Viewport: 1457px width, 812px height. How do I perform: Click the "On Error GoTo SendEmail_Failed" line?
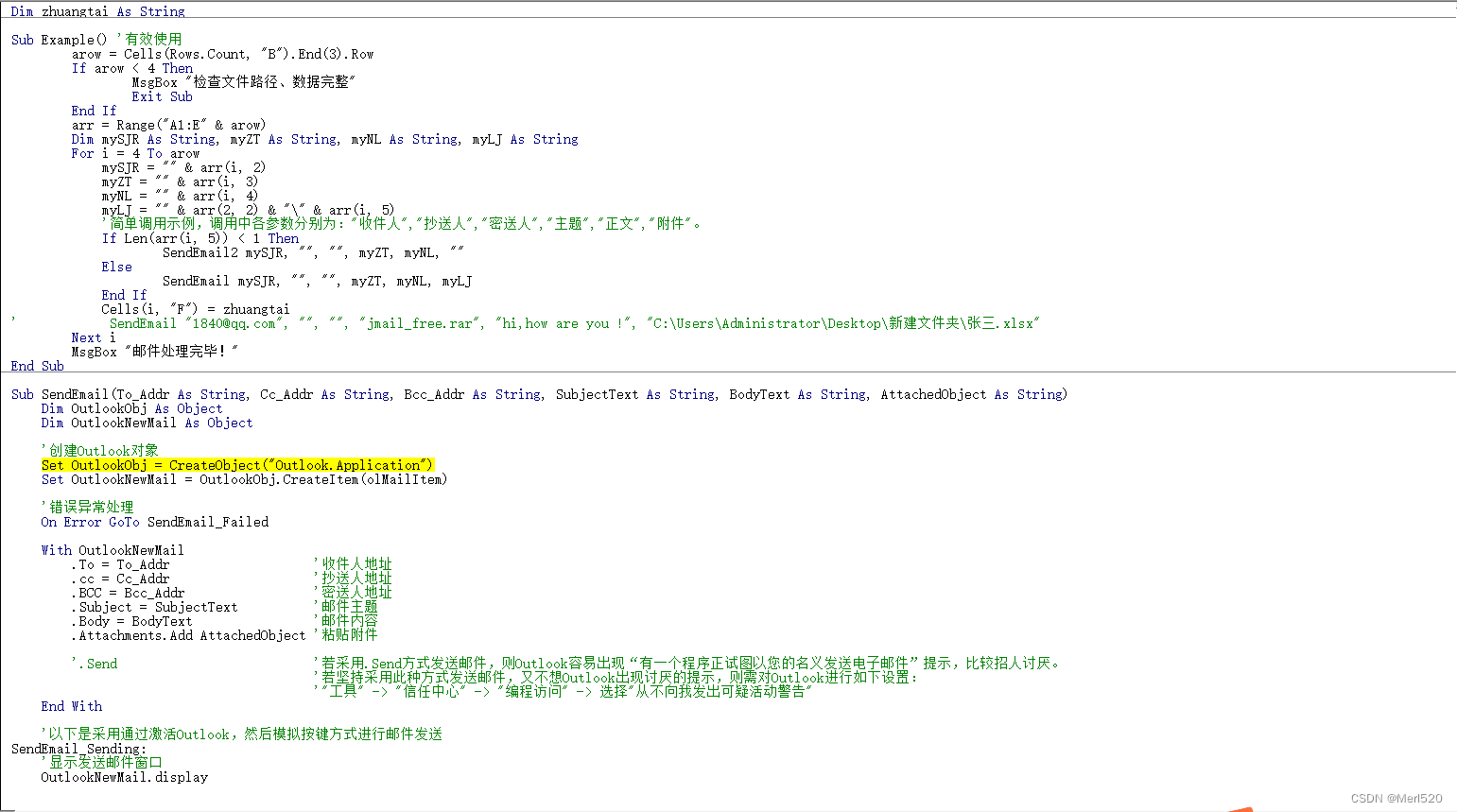pos(154,522)
